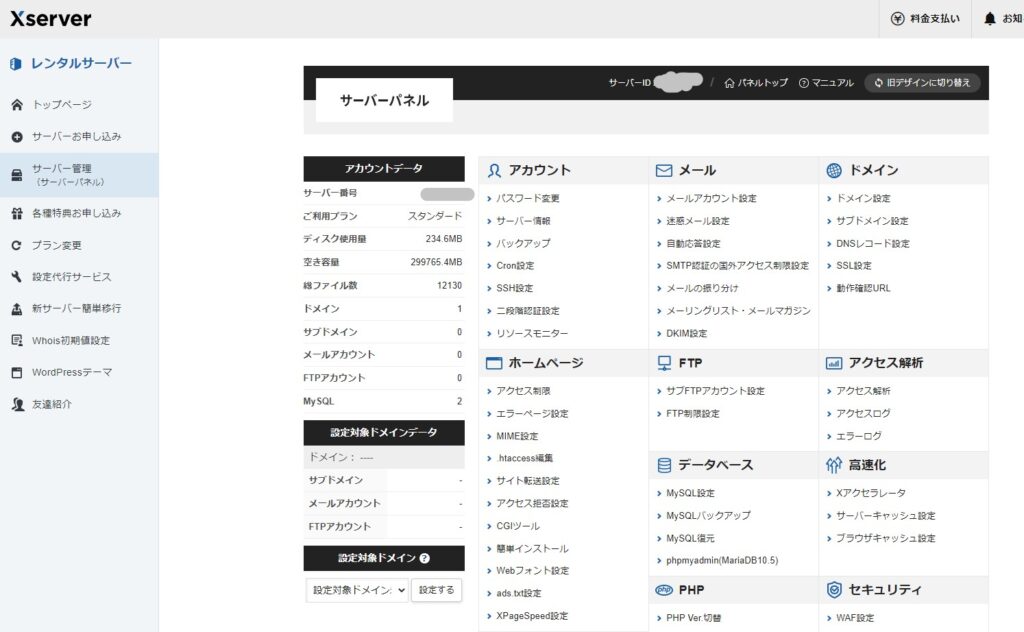This screenshot has width=1024, height=632.
Task: Open the SSL設定 link
Action: [x=854, y=266]
